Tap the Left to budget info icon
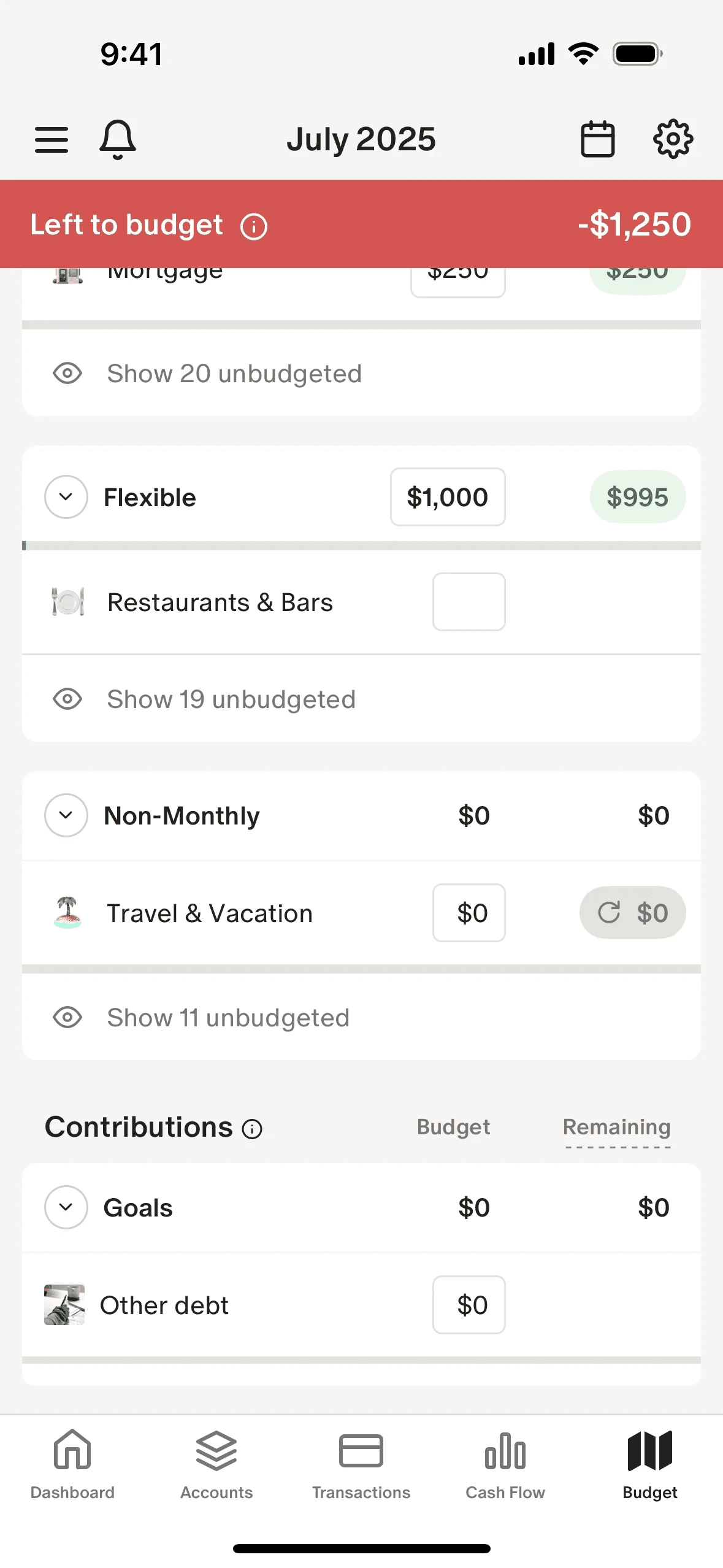The image size is (723, 1568). point(254,226)
